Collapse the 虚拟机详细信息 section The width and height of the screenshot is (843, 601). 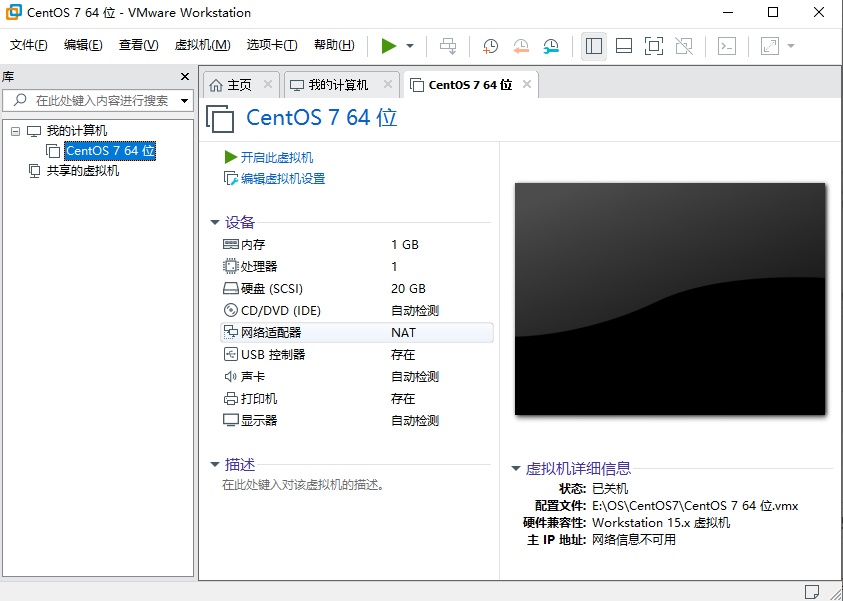(x=516, y=469)
